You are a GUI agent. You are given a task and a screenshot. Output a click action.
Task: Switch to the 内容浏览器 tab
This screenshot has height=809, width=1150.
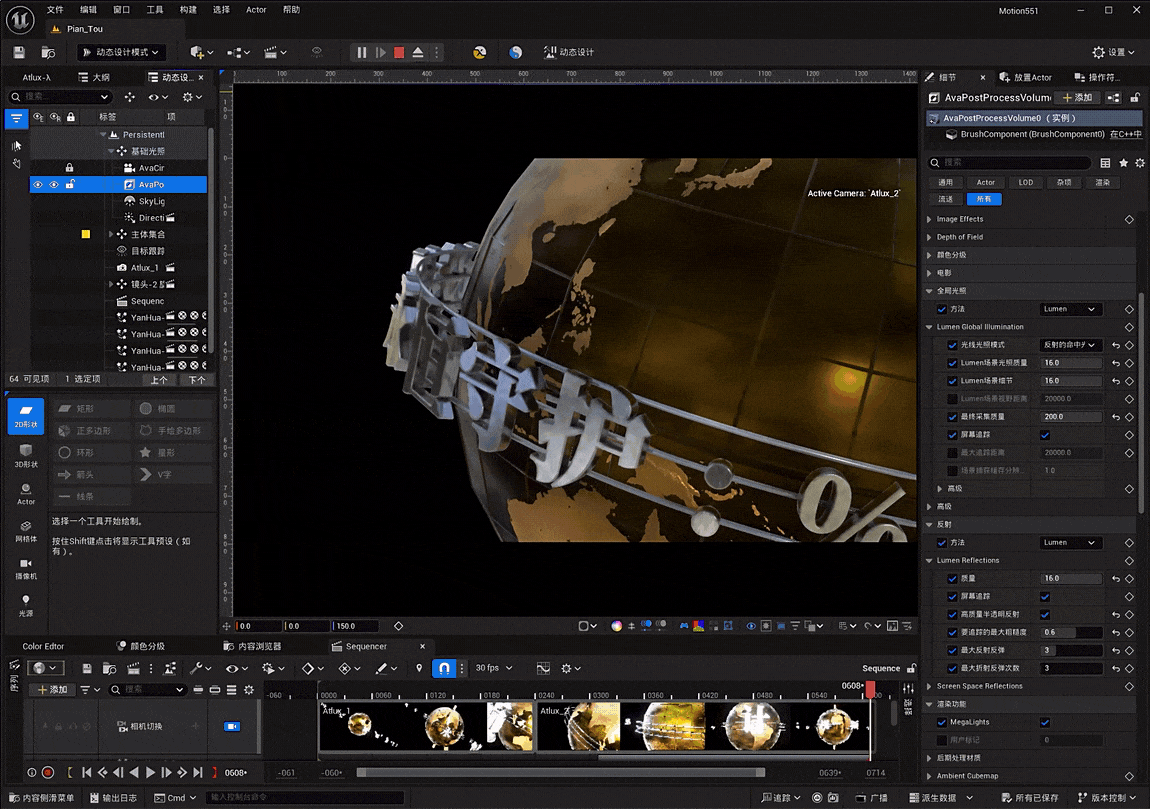(252, 646)
